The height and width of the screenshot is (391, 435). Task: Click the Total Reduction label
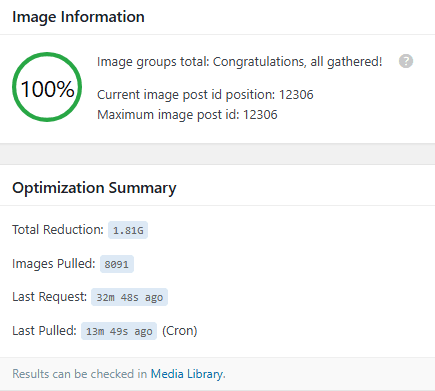pos(58,230)
